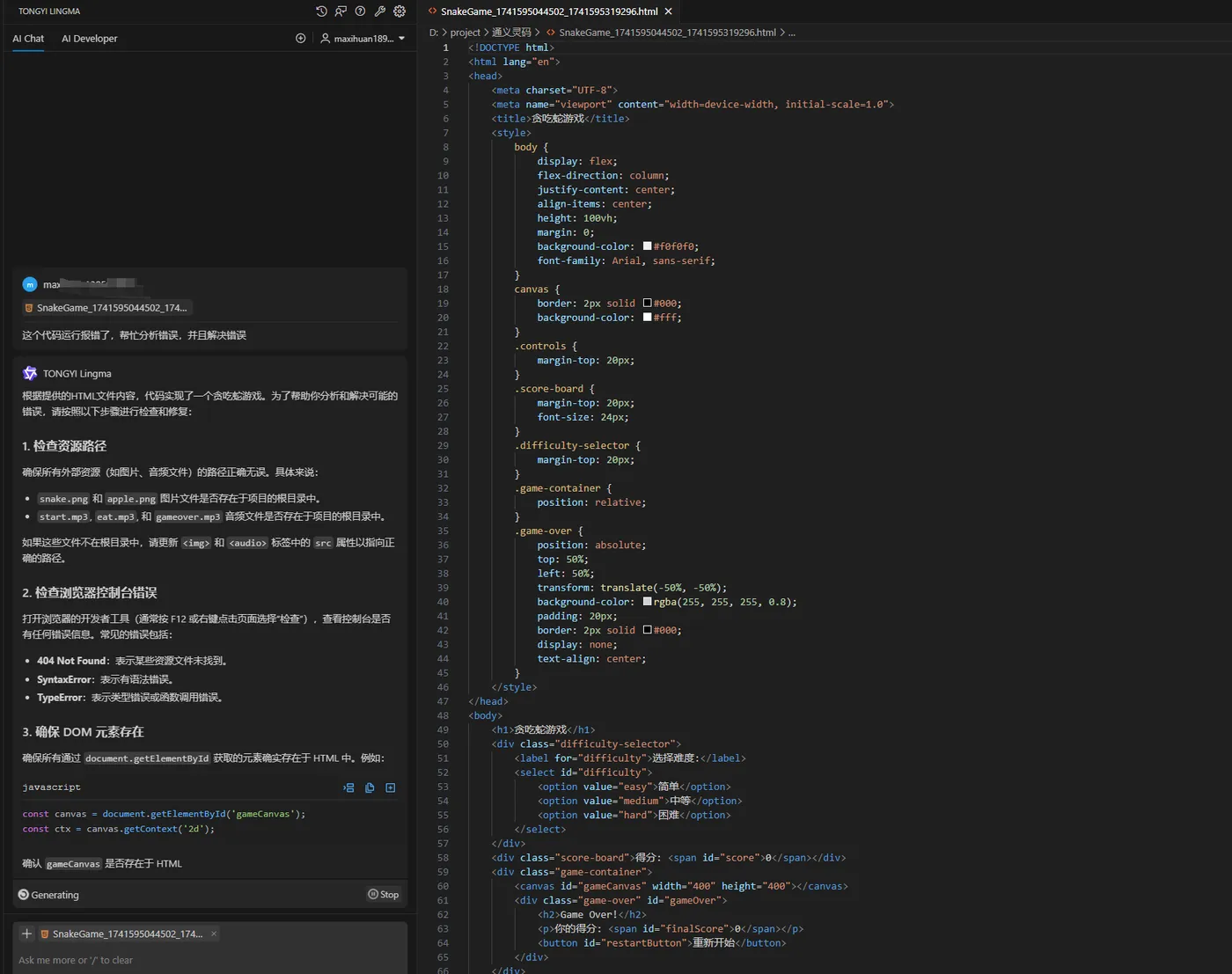Screen dimensions: 1232x974
Task: Click the #000 color swatch on line 42
Action: pyautogui.click(x=648, y=630)
